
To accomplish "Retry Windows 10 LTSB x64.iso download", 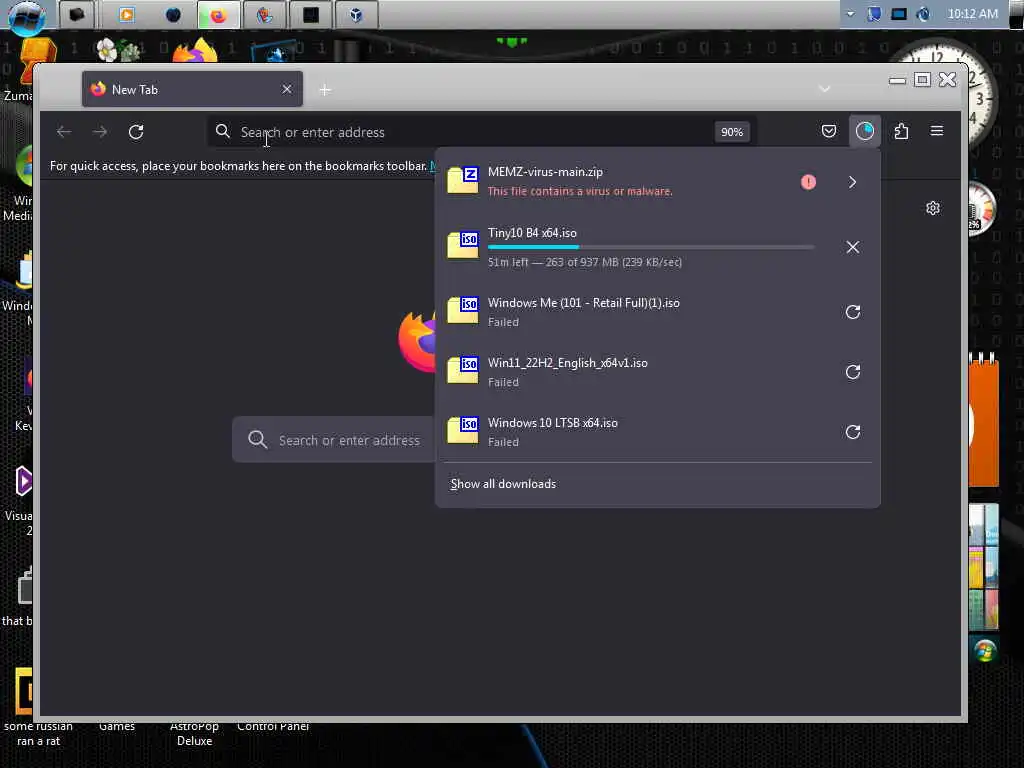I will point(852,432).
